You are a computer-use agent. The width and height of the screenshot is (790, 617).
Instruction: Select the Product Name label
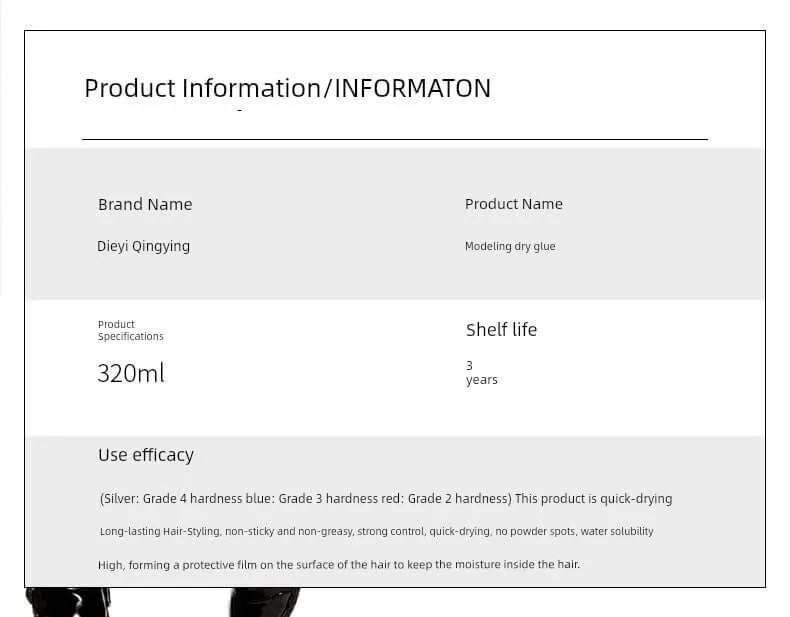[513, 204]
